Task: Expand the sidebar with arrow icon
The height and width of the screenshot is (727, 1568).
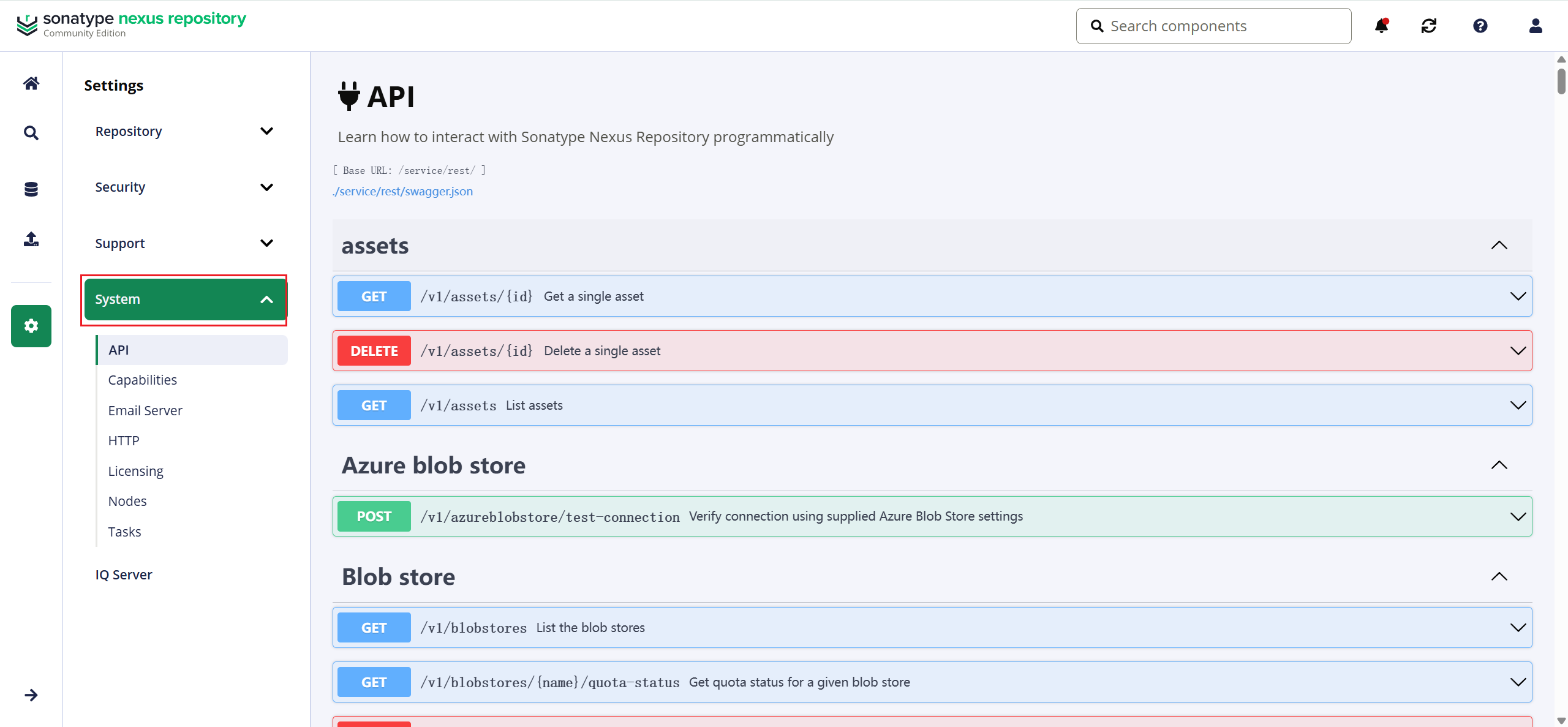Action: [x=31, y=695]
